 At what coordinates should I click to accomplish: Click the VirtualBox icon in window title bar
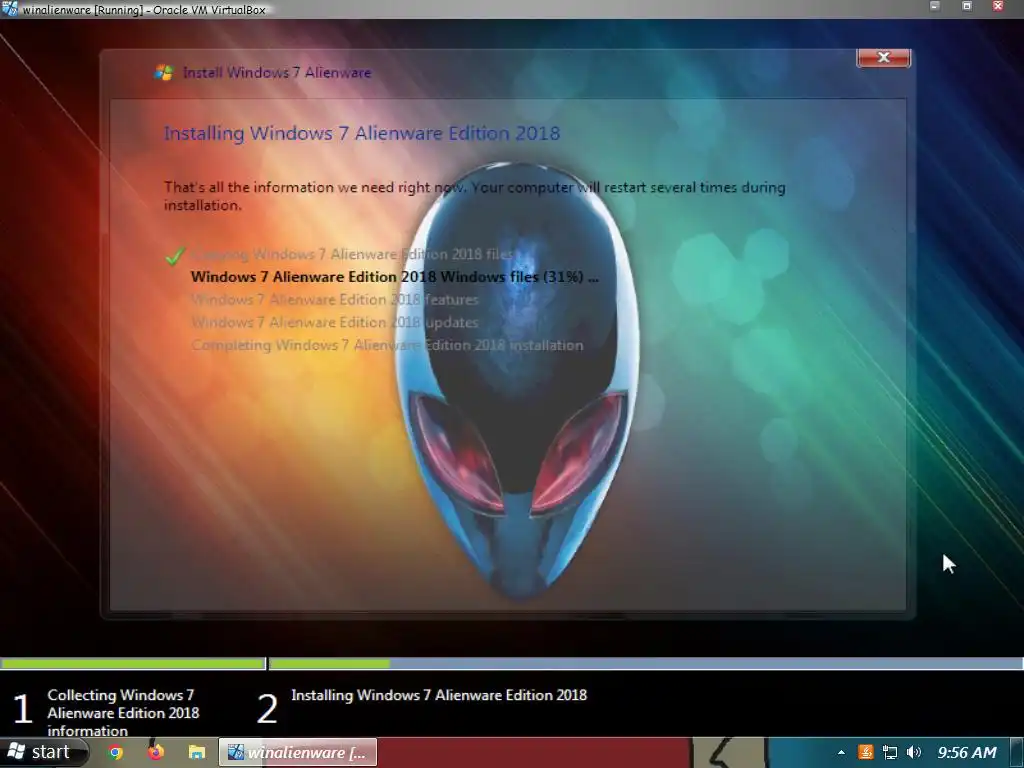pyautogui.click(x=10, y=9)
